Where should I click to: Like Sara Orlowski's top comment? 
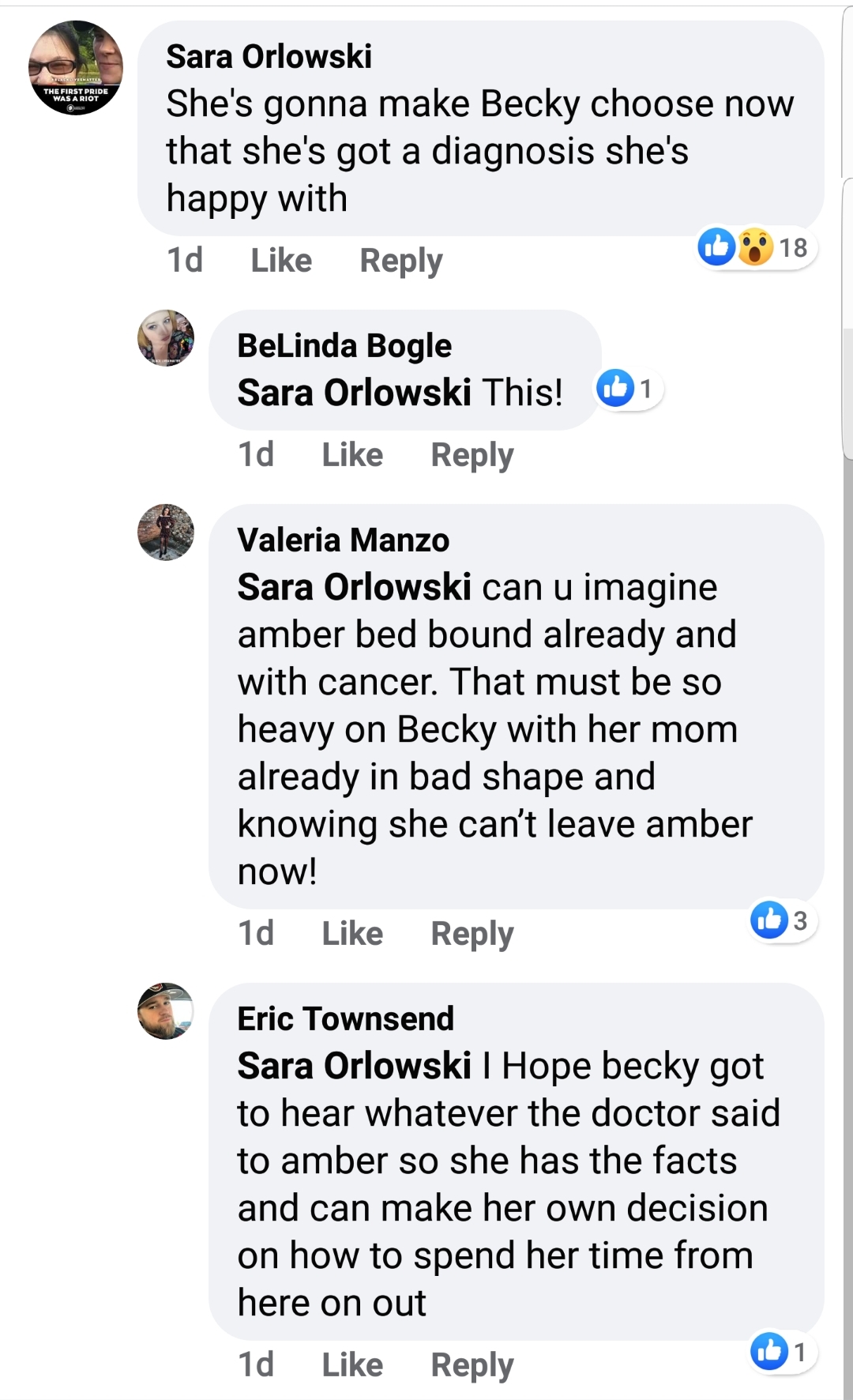pos(281,261)
